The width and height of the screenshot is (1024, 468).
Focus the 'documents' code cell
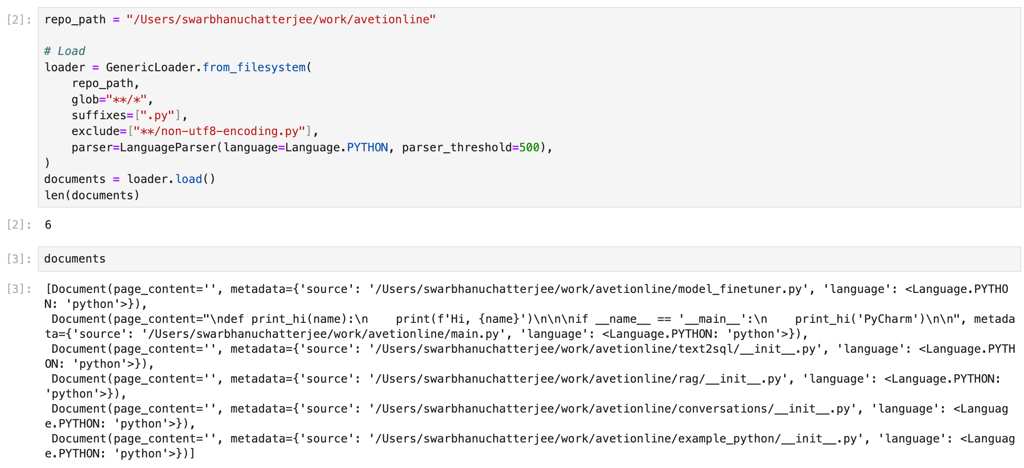528,258
